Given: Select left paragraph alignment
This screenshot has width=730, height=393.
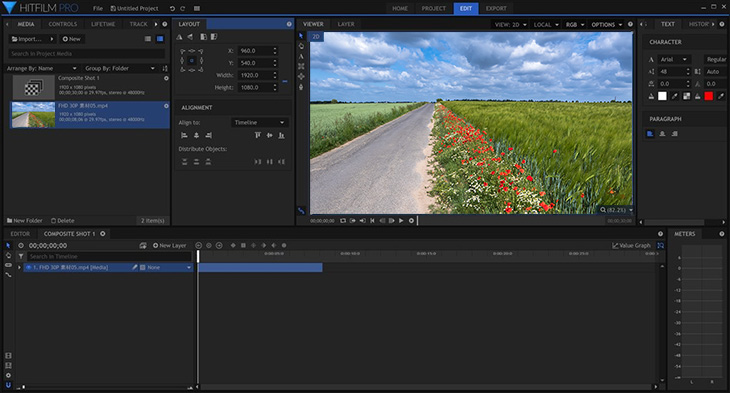Looking at the screenshot, I should point(650,134).
